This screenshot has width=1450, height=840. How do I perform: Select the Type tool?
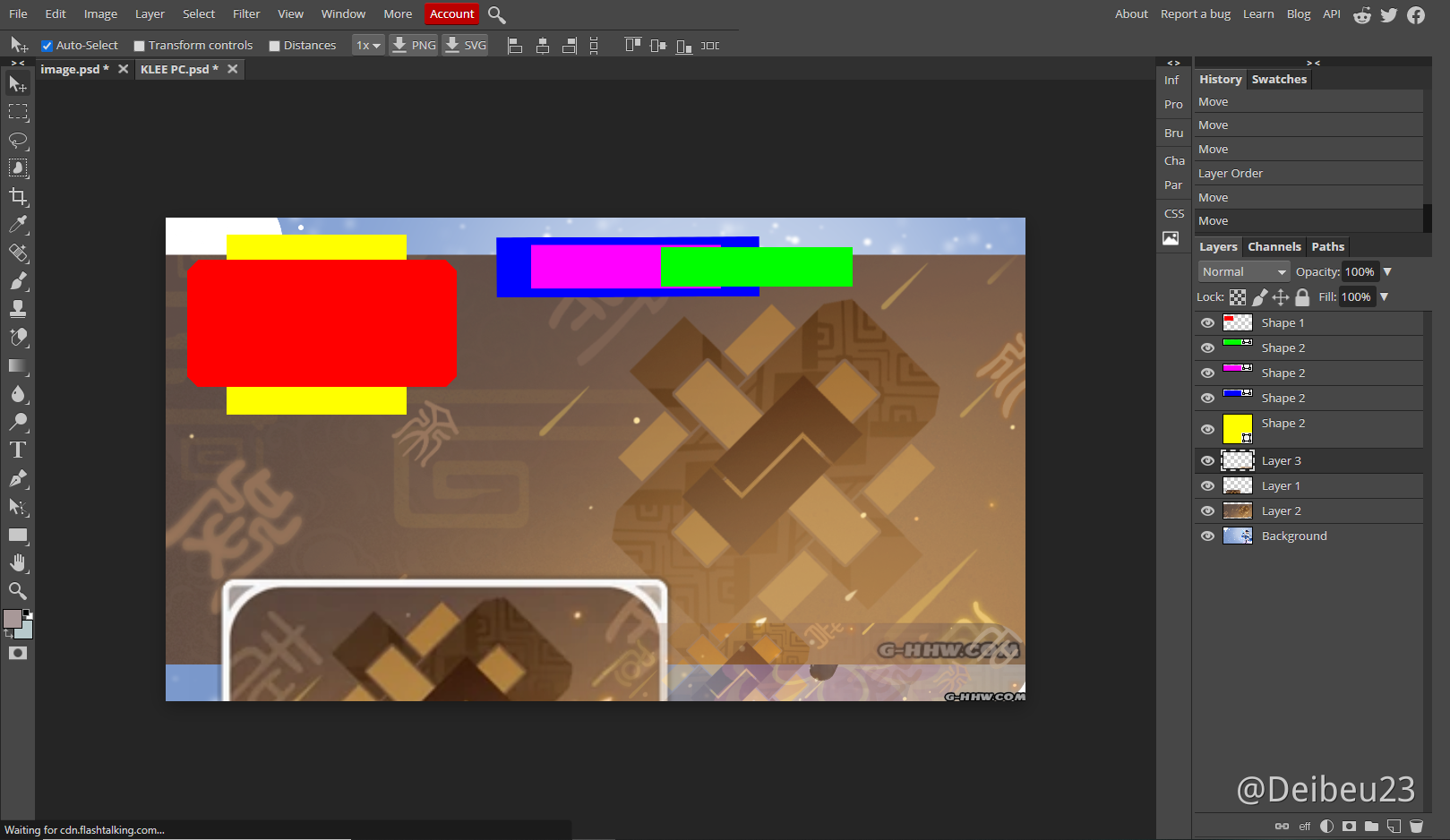pyautogui.click(x=18, y=450)
